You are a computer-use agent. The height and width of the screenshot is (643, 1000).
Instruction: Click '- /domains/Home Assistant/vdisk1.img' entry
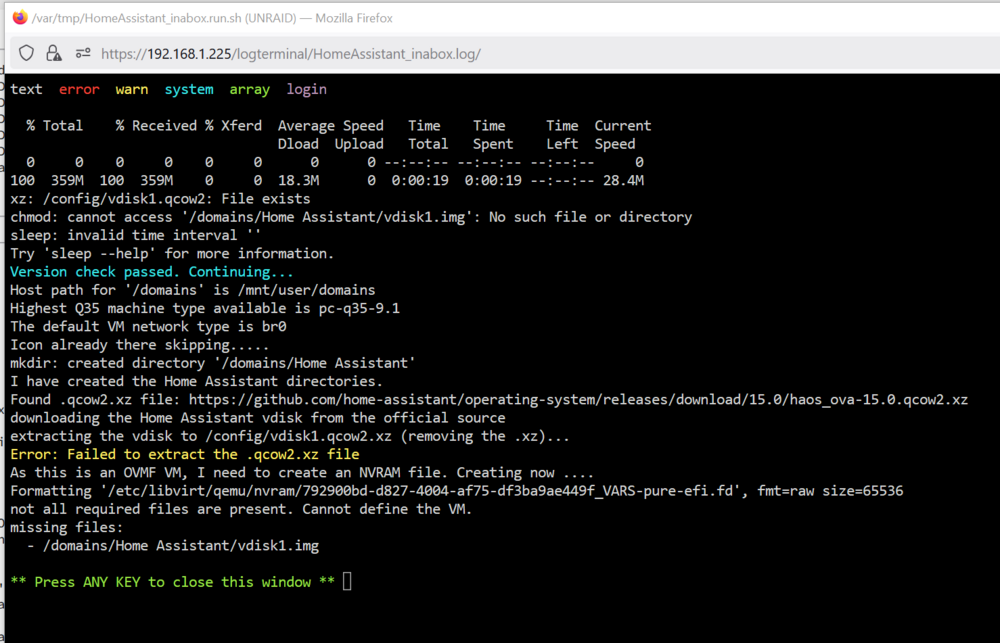pyautogui.click(x=173, y=546)
